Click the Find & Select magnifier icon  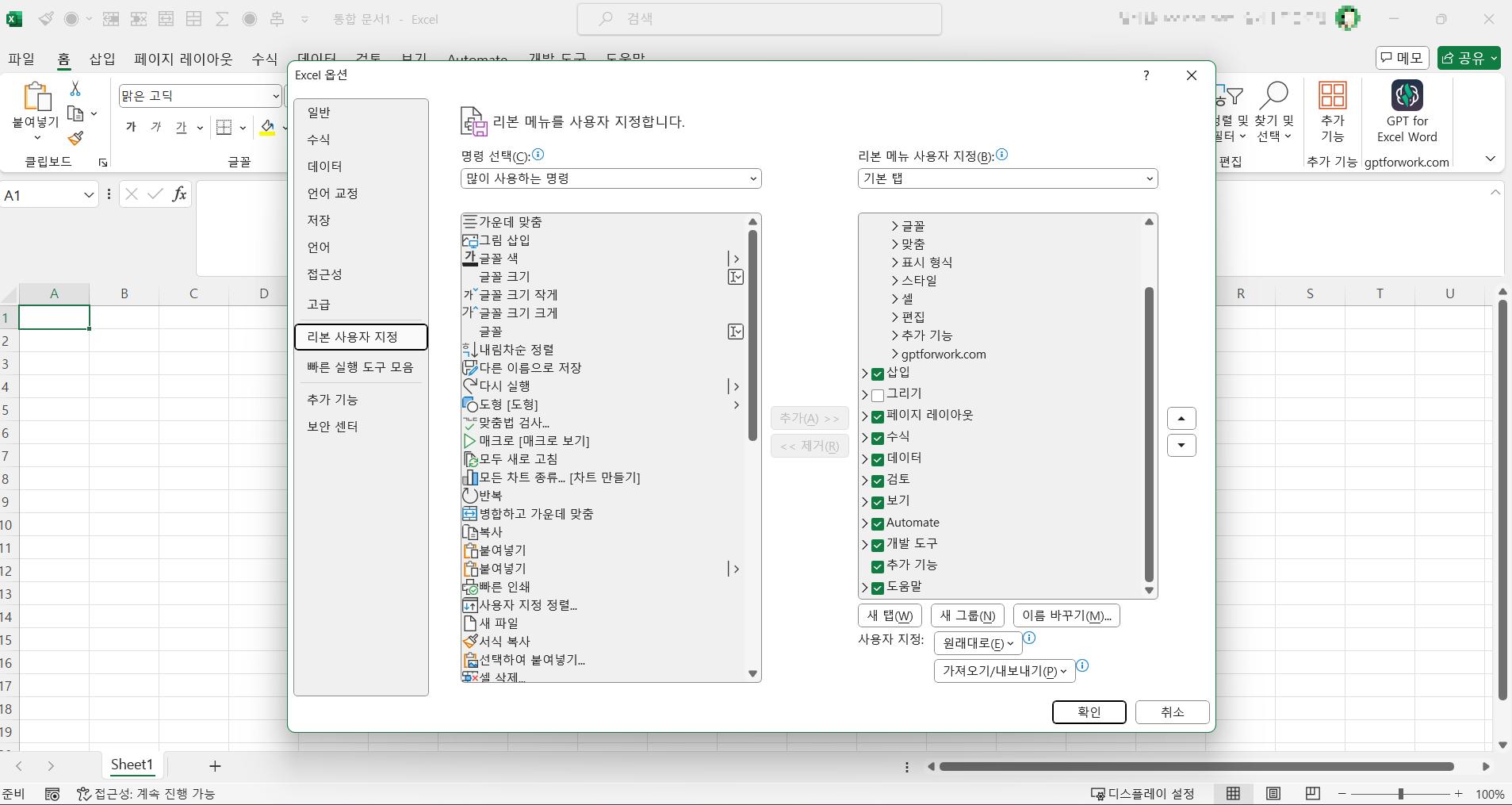click(x=1273, y=95)
